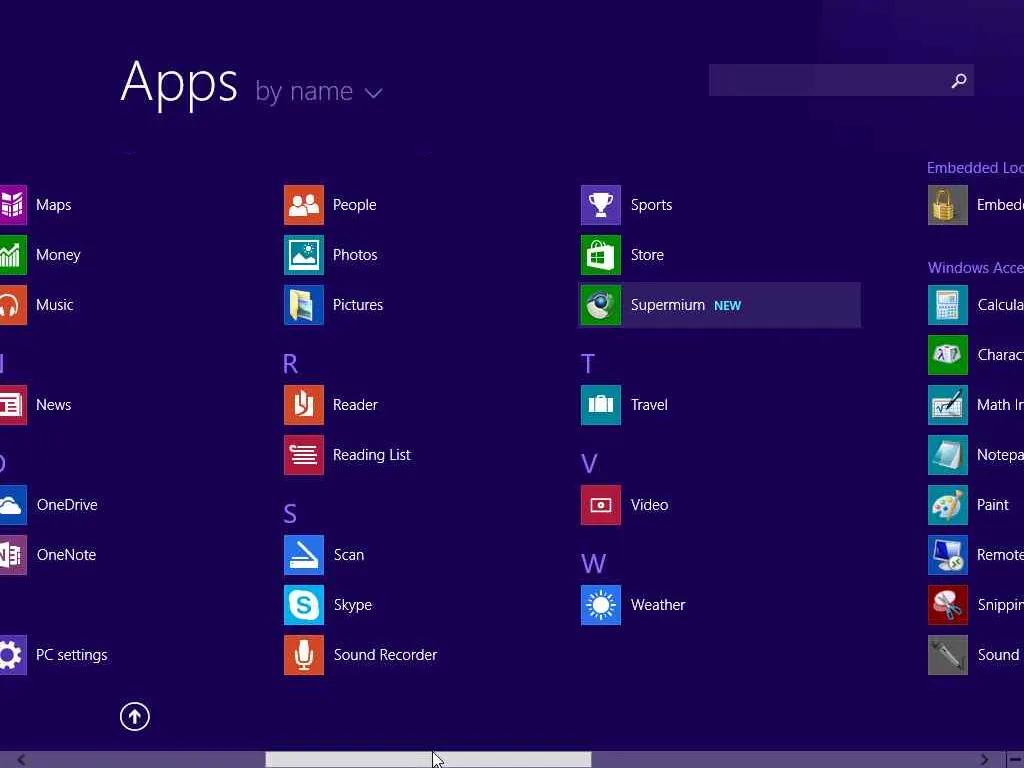1024x768 pixels.
Task: Click the 'PC settings' label
Action: coord(72,655)
